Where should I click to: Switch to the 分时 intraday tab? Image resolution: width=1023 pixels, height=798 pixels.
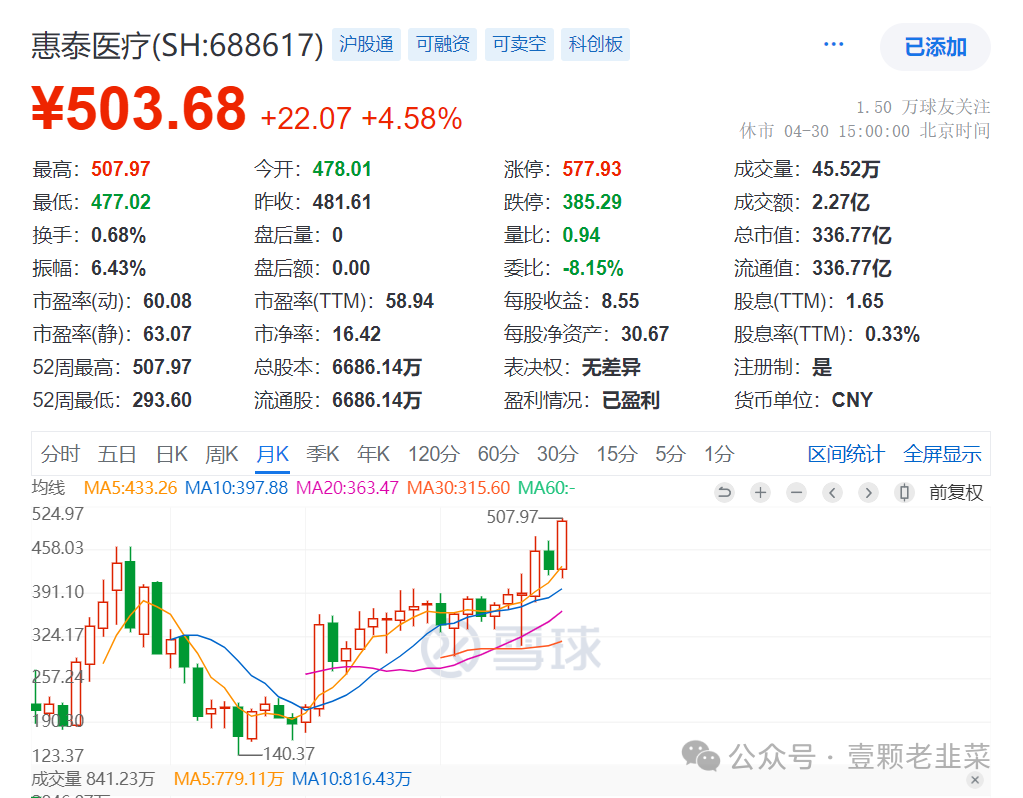coord(60,454)
